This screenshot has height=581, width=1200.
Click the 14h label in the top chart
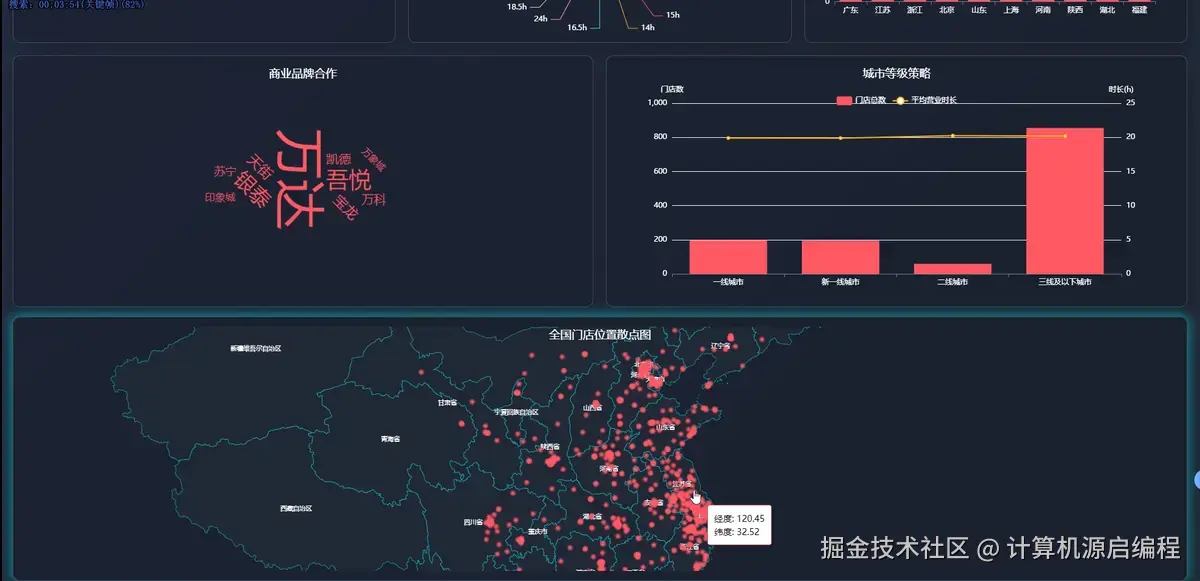click(648, 28)
